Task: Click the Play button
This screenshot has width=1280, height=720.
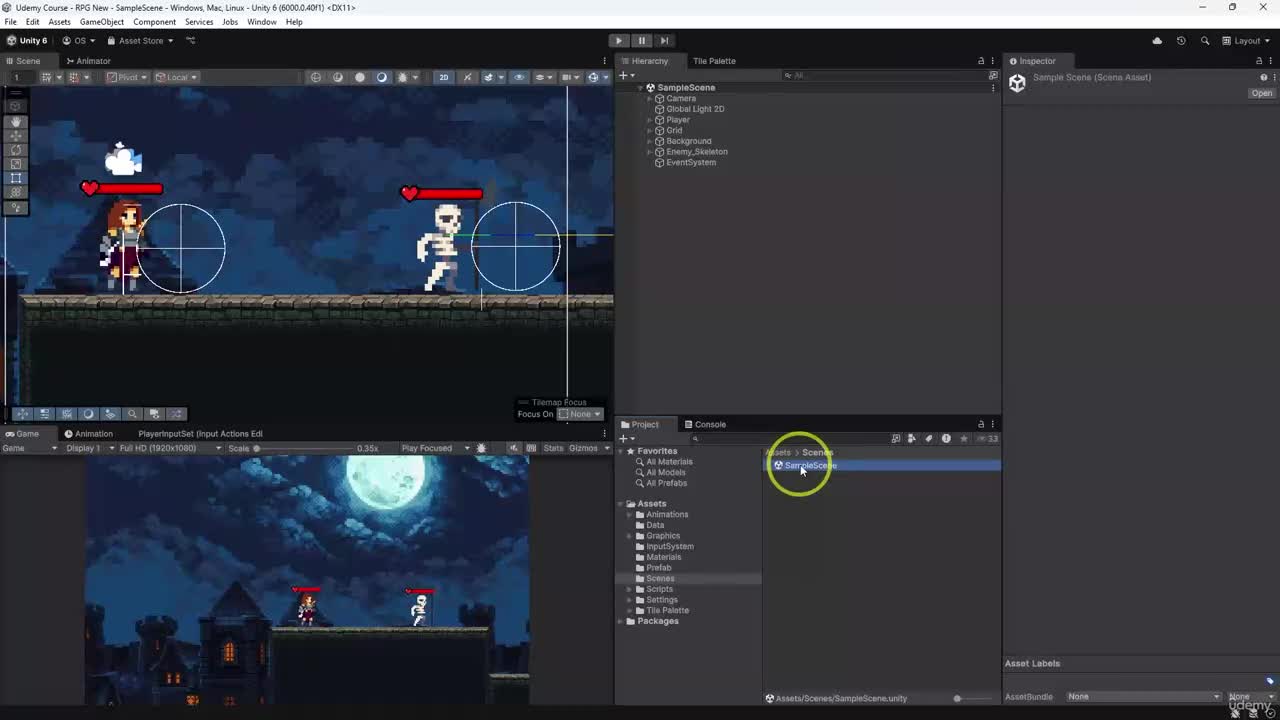Action: 619,41
